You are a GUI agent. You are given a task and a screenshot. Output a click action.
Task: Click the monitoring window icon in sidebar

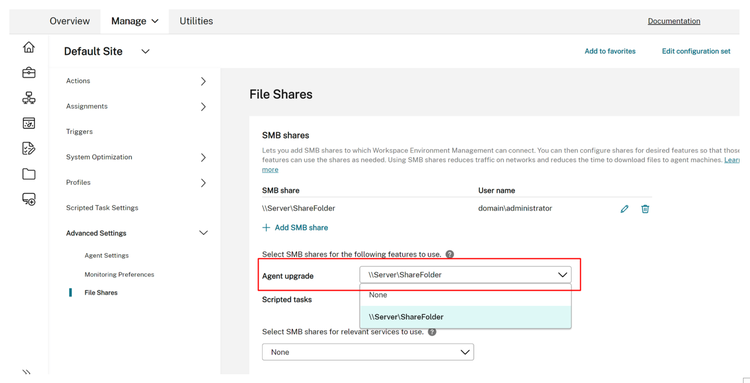pos(29,123)
